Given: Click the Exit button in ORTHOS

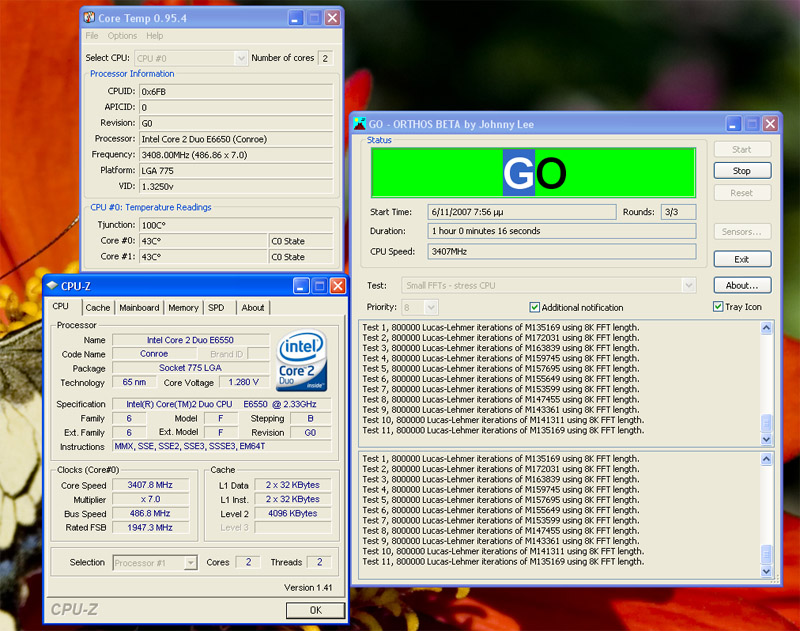Looking at the screenshot, I should coord(742,259).
